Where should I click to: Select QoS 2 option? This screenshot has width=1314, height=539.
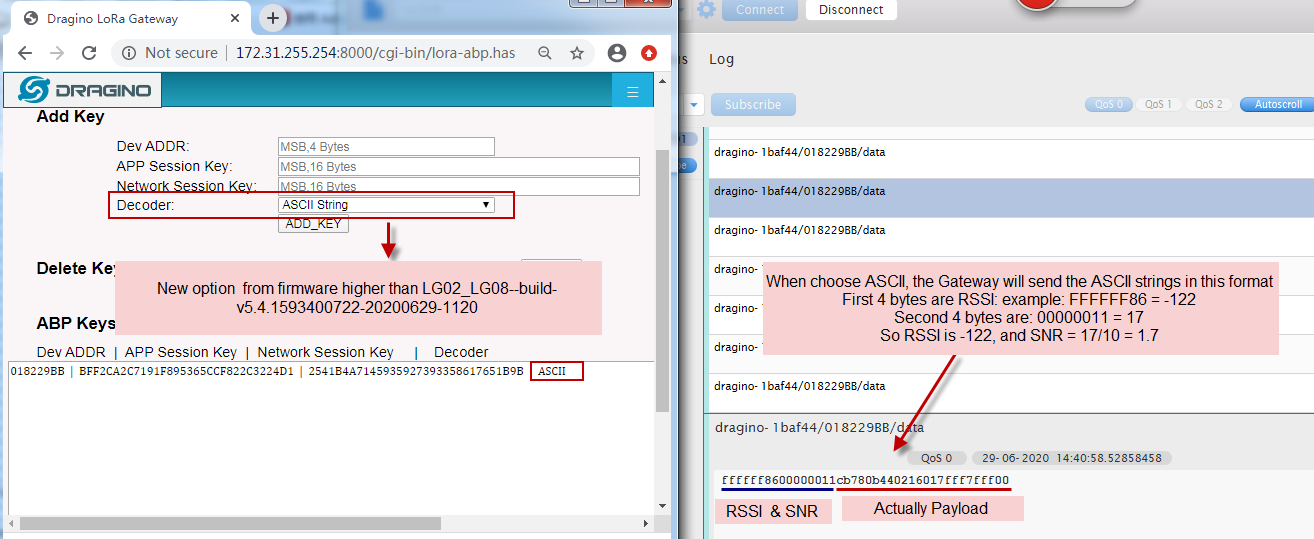[1209, 104]
